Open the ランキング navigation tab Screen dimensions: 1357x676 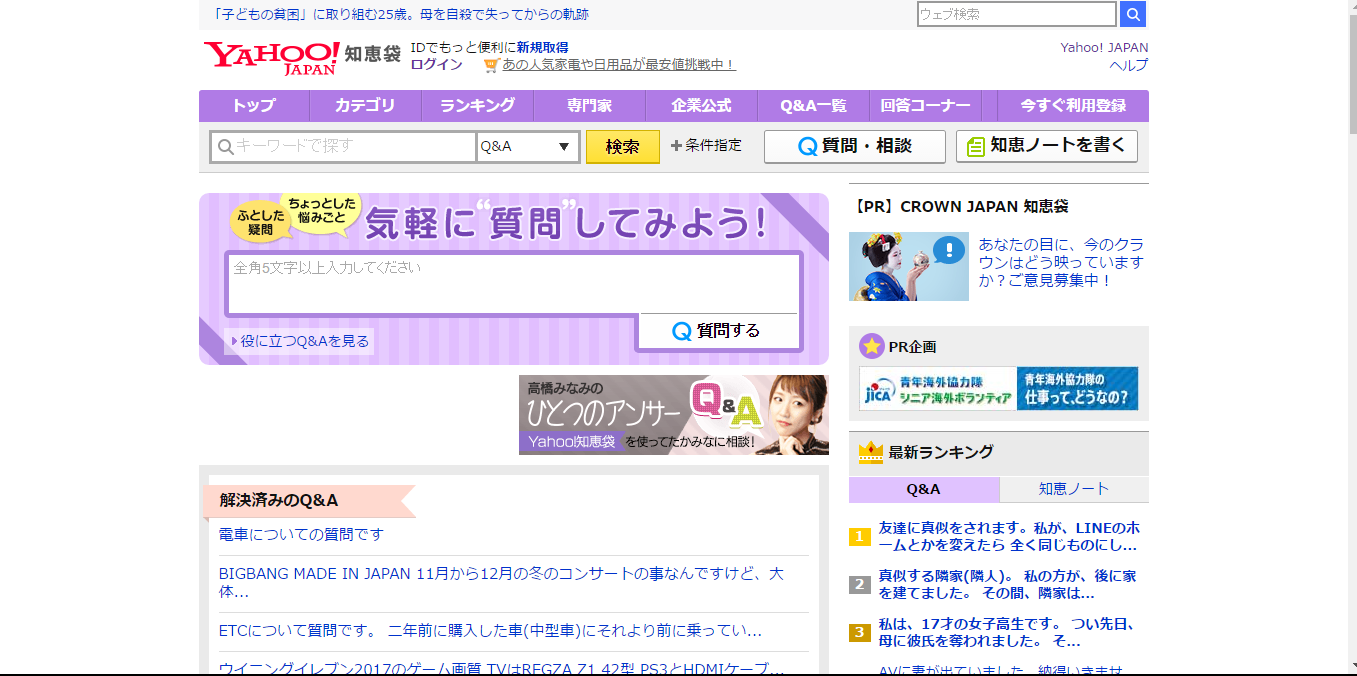point(477,105)
